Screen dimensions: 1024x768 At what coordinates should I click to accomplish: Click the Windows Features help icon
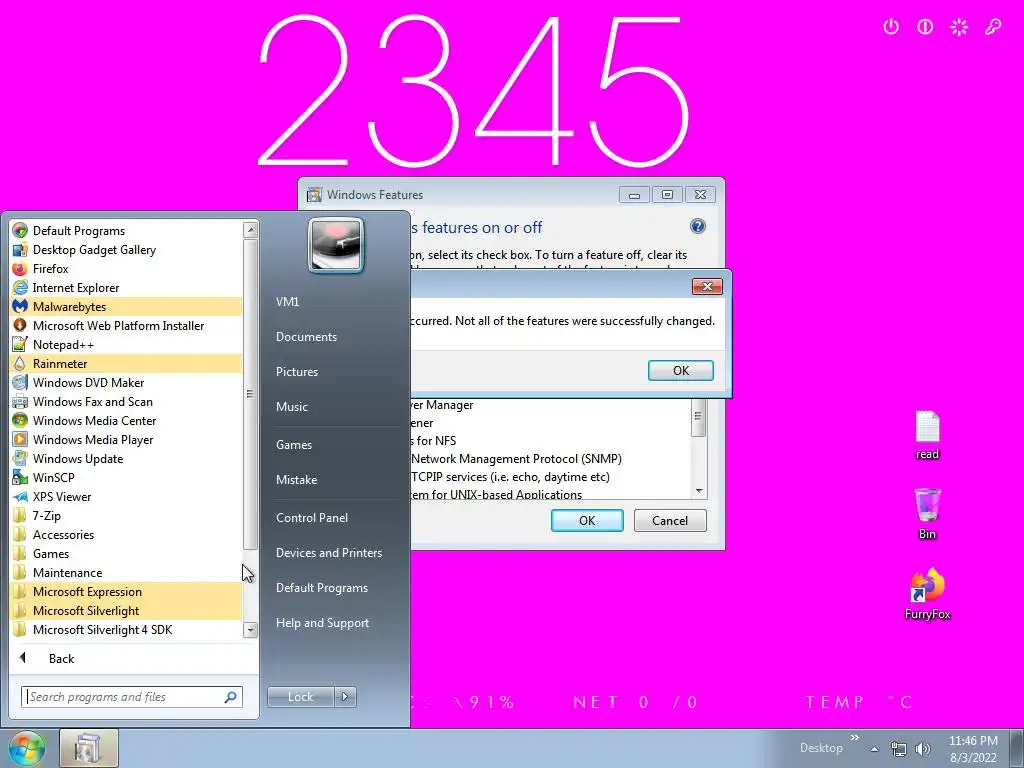point(697,226)
